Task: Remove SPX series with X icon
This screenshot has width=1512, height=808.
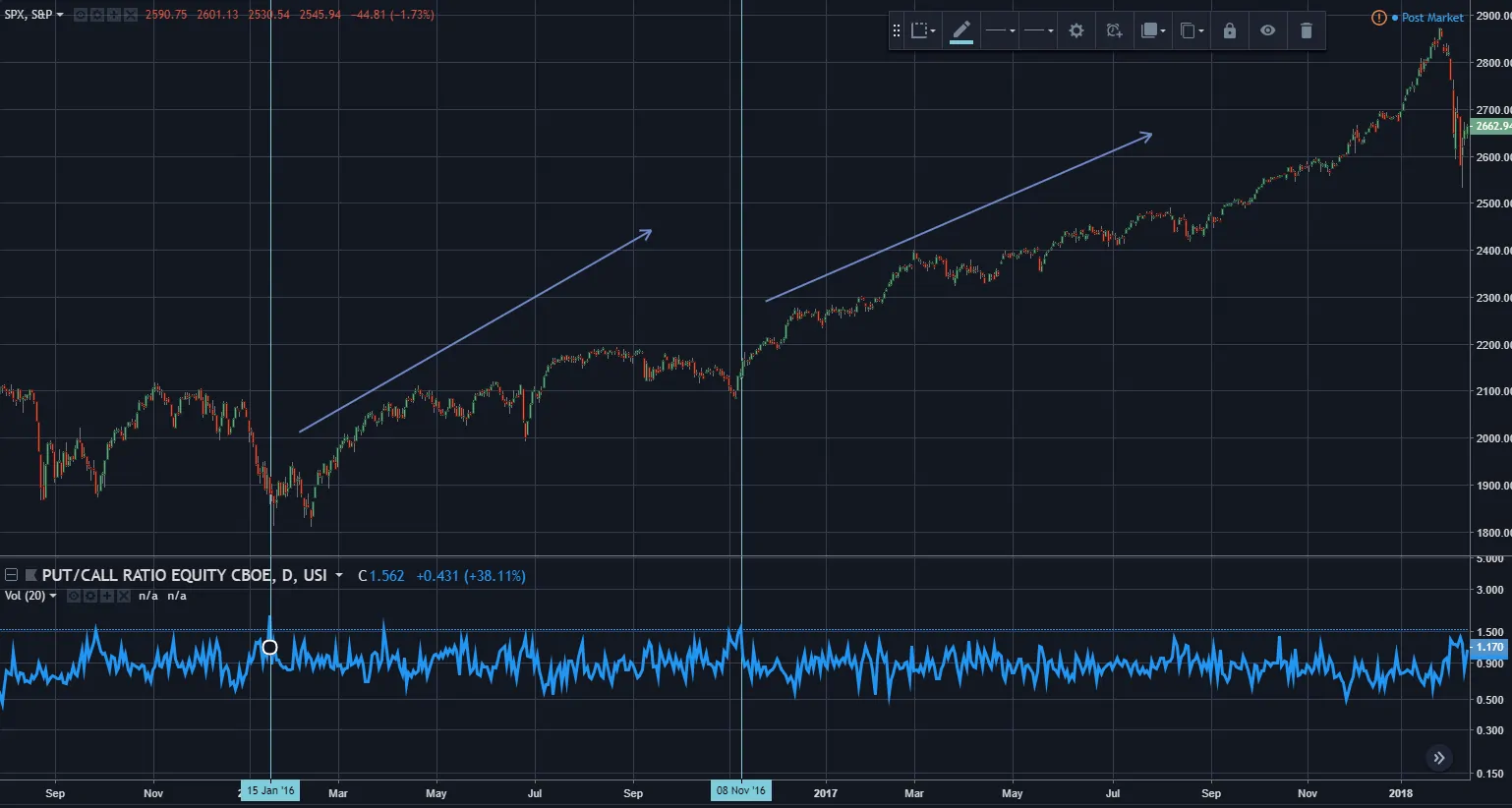Action: pos(130,15)
